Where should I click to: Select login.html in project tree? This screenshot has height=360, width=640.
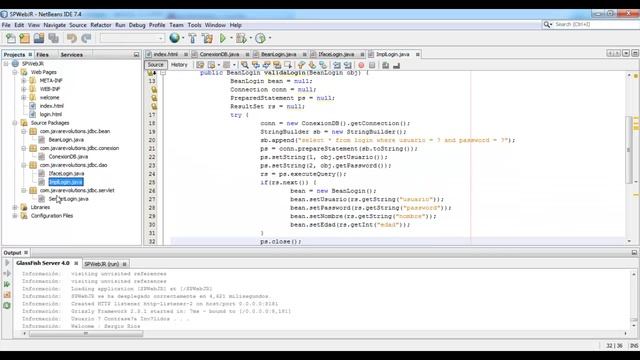[x=51, y=114]
